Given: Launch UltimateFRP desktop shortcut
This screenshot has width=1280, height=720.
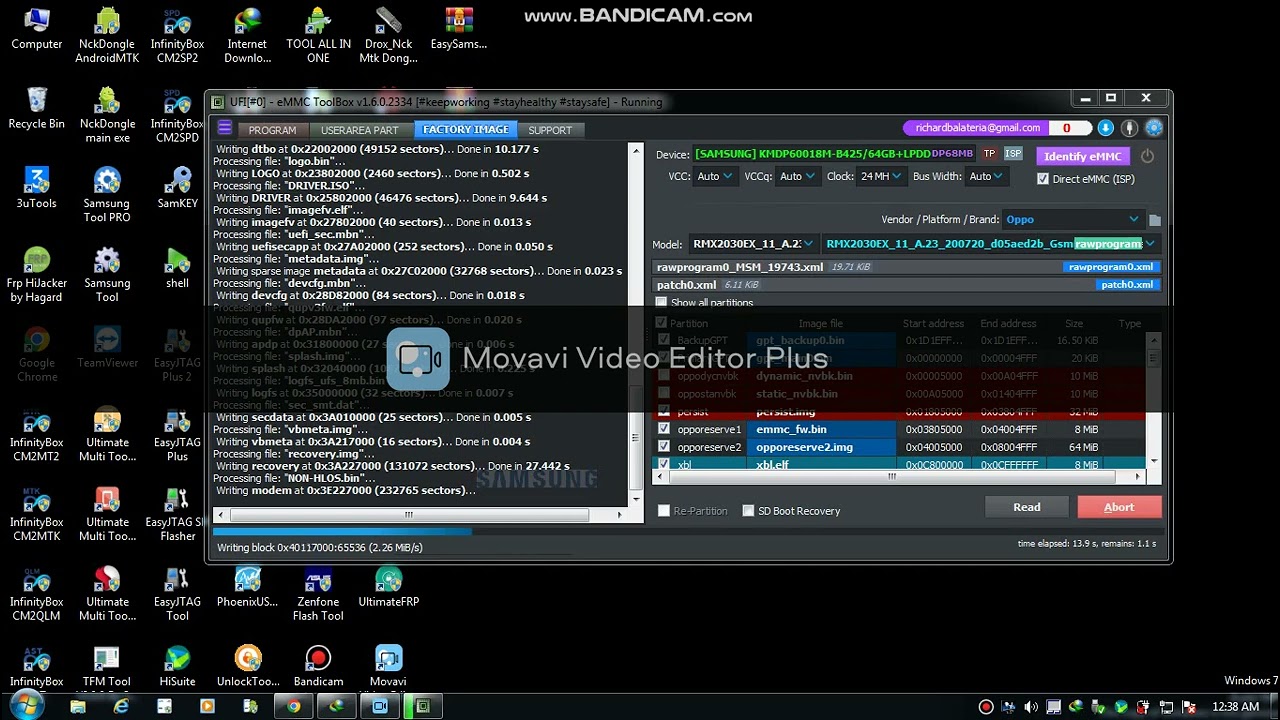Looking at the screenshot, I should point(388,588).
